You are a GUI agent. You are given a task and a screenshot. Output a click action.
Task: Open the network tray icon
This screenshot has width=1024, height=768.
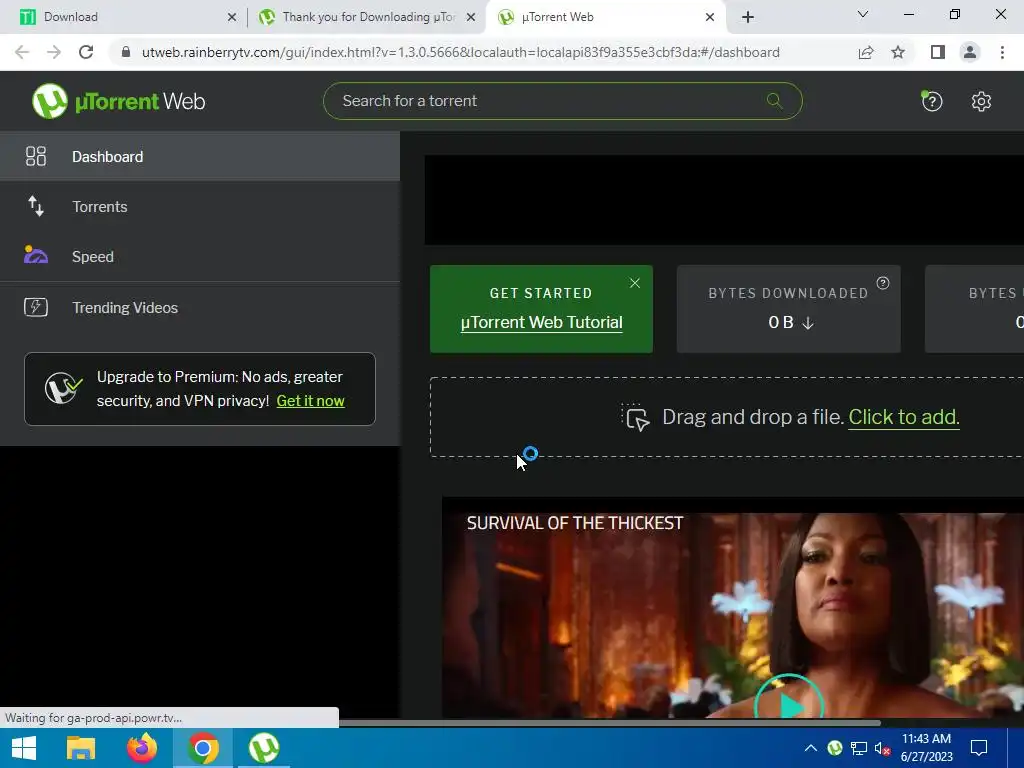[x=859, y=748]
